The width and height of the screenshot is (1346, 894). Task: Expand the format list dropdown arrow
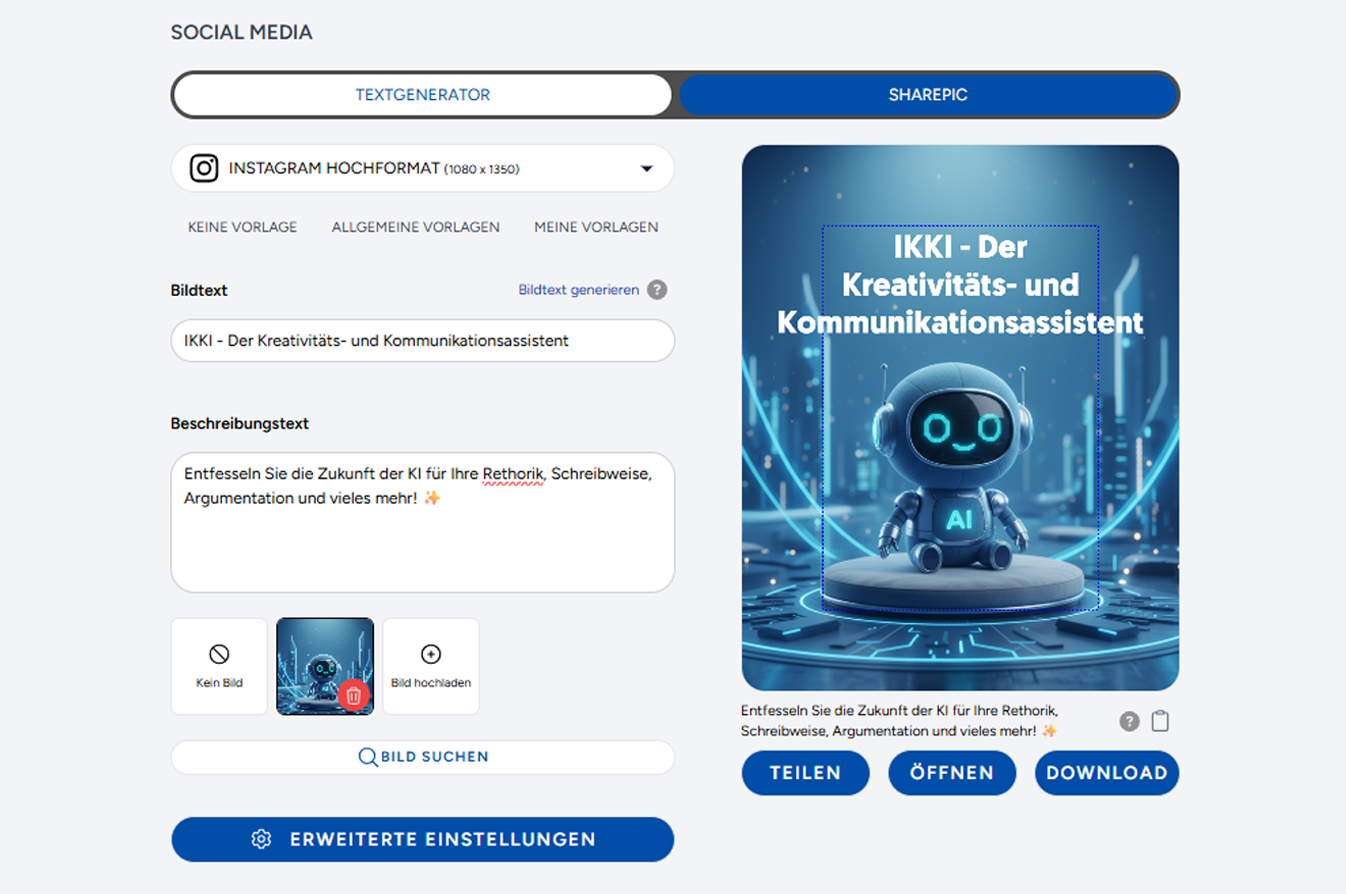click(x=646, y=168)
